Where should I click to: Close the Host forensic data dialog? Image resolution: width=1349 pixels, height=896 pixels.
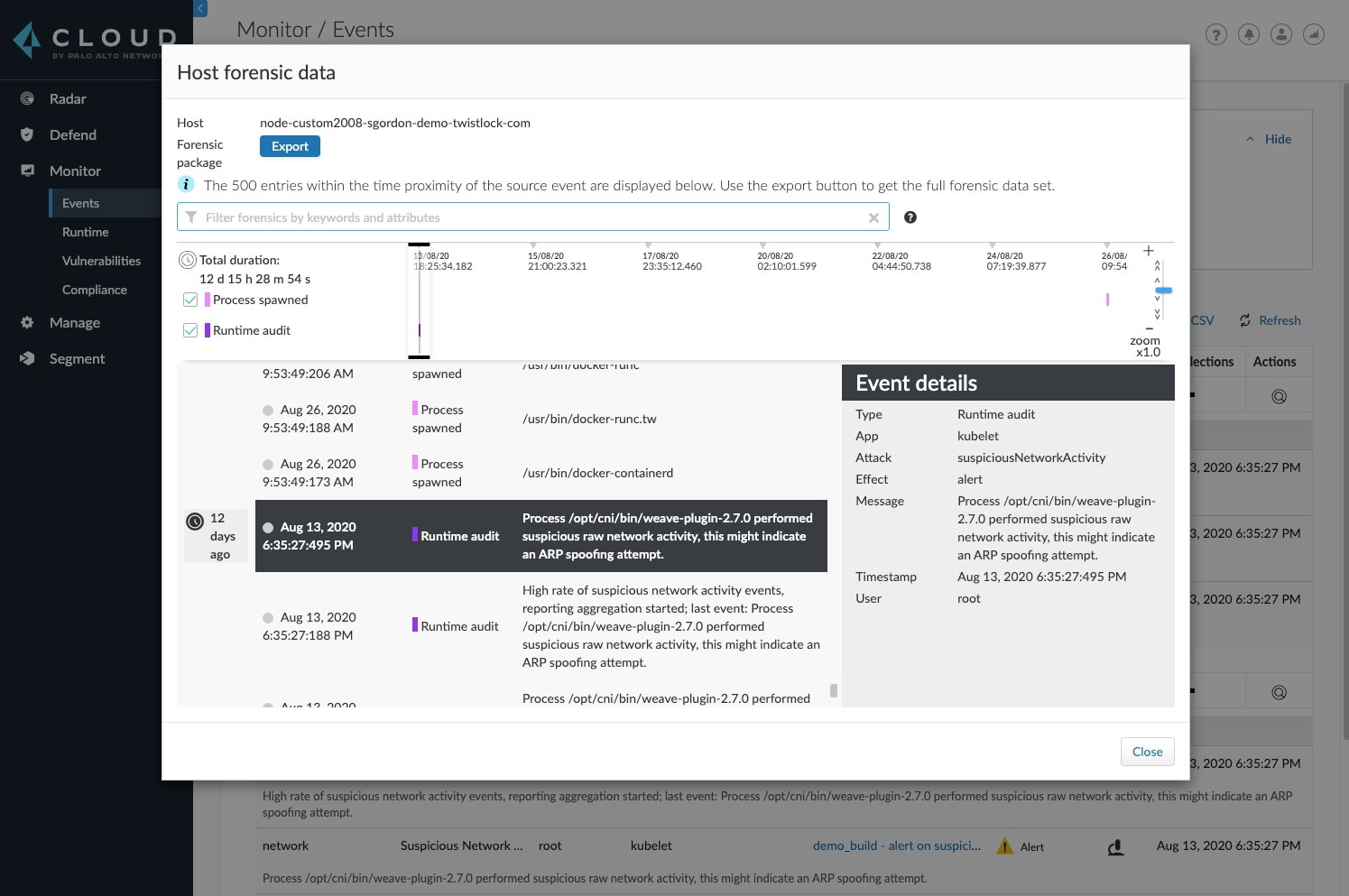(1147, 752)
